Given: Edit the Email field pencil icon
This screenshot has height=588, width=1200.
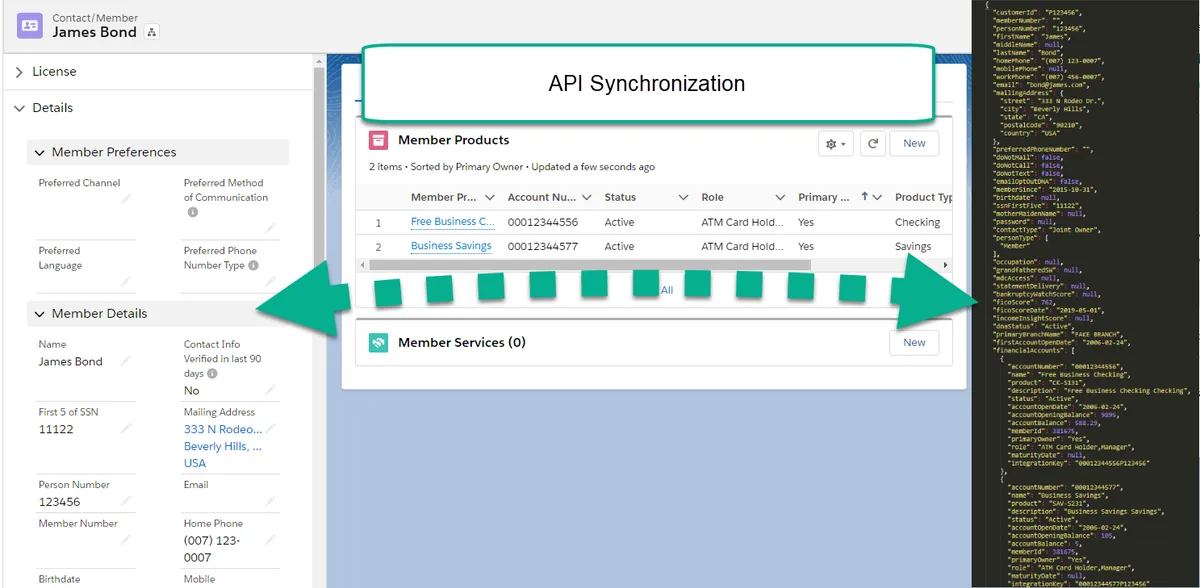Looking at the screenshot, I should [270, 502].
